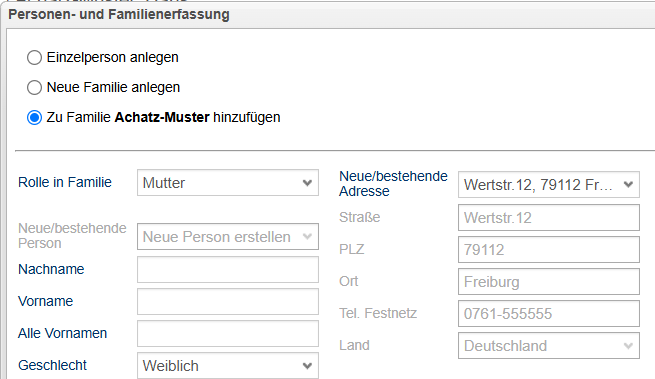Image resolution: width=655 pixels, height=379 pixels.
Task: Click the Straße label
Action: point(360,217)
